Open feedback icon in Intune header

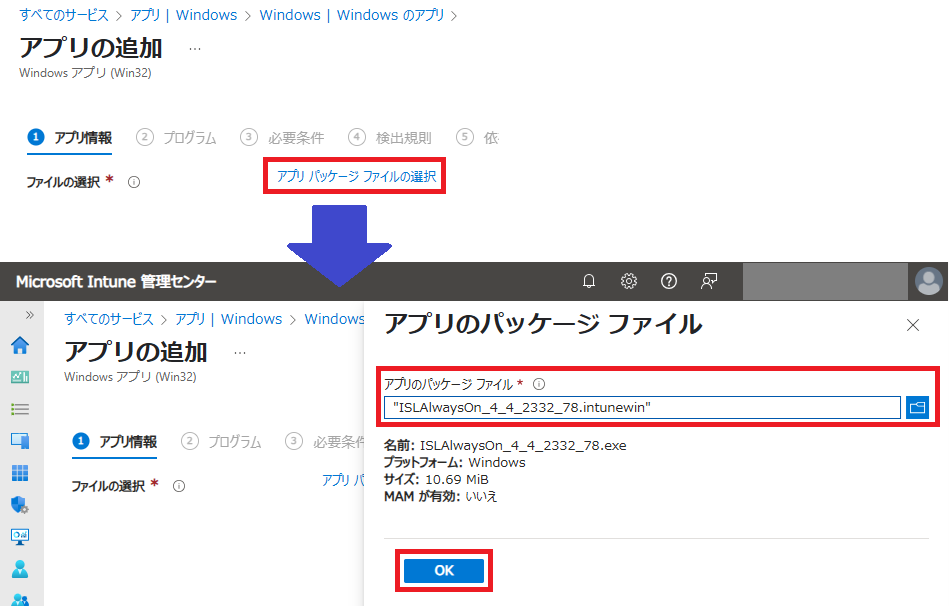pyautogui.click(x=708, y=281)
